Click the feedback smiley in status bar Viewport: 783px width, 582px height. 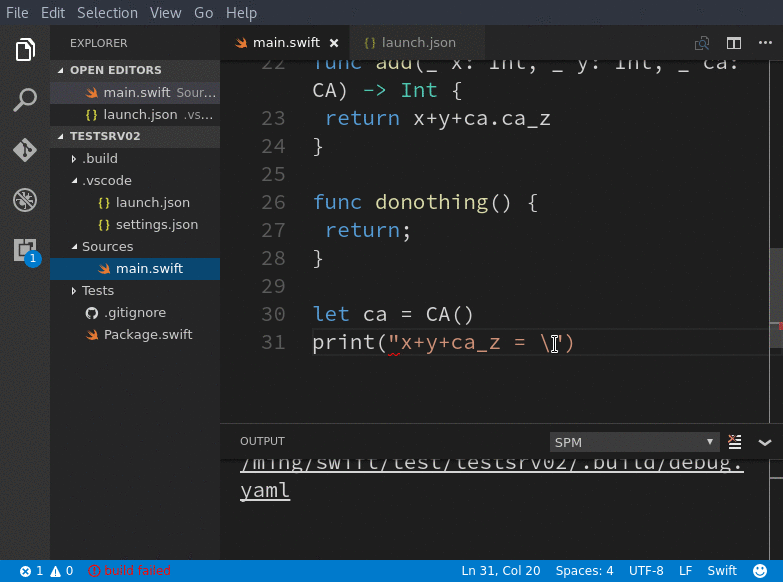click(760, 571)
